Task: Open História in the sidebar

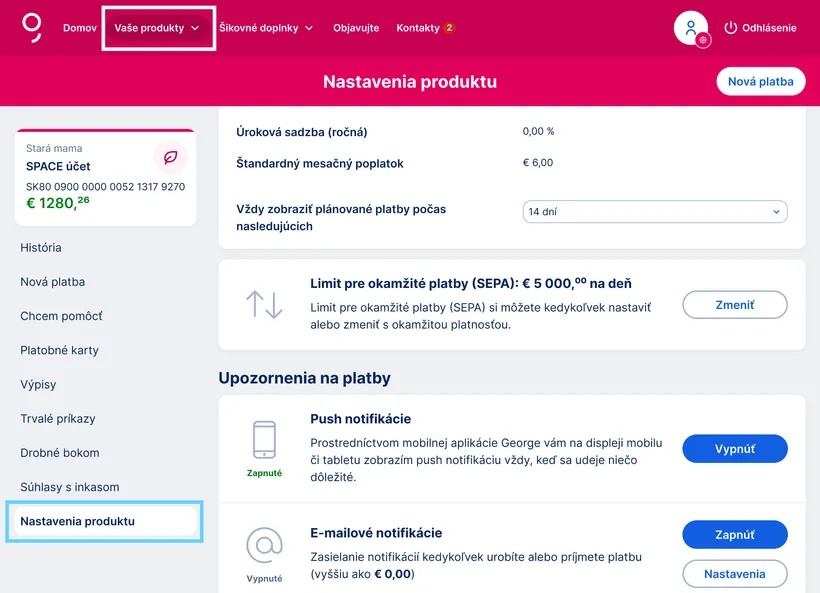Action: coord(41,248)
